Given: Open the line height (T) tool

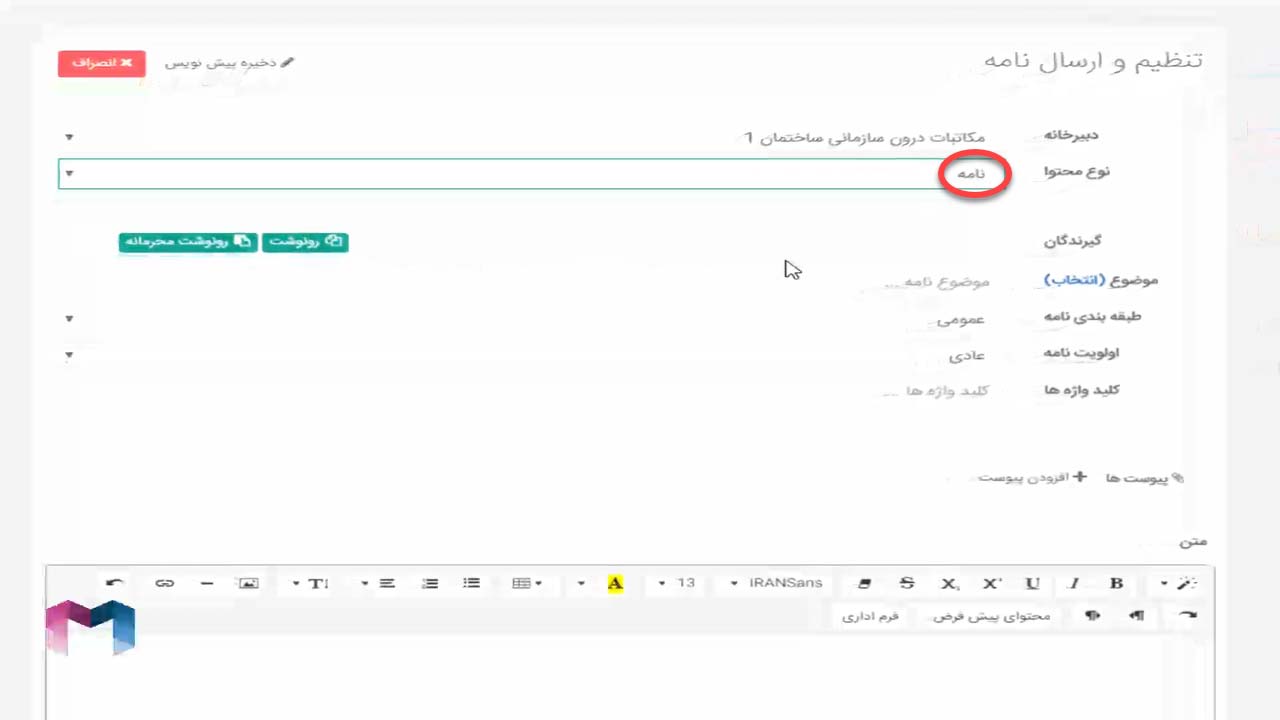Looking at the screenshot, I should tap(317, 583).
